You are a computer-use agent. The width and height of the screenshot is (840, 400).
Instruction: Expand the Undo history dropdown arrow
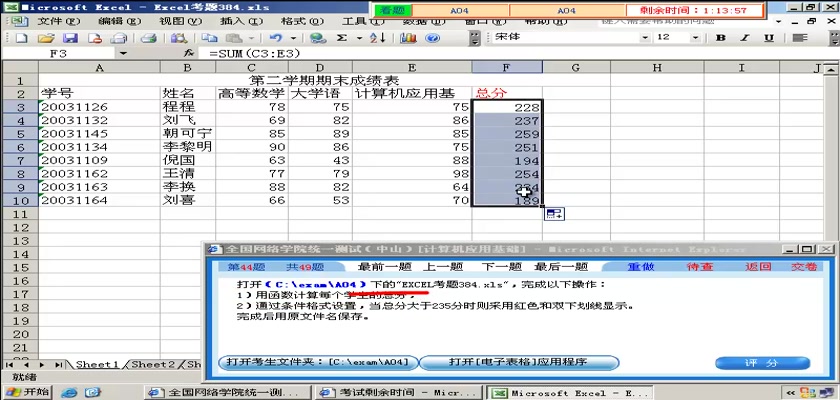pos(293,38)
